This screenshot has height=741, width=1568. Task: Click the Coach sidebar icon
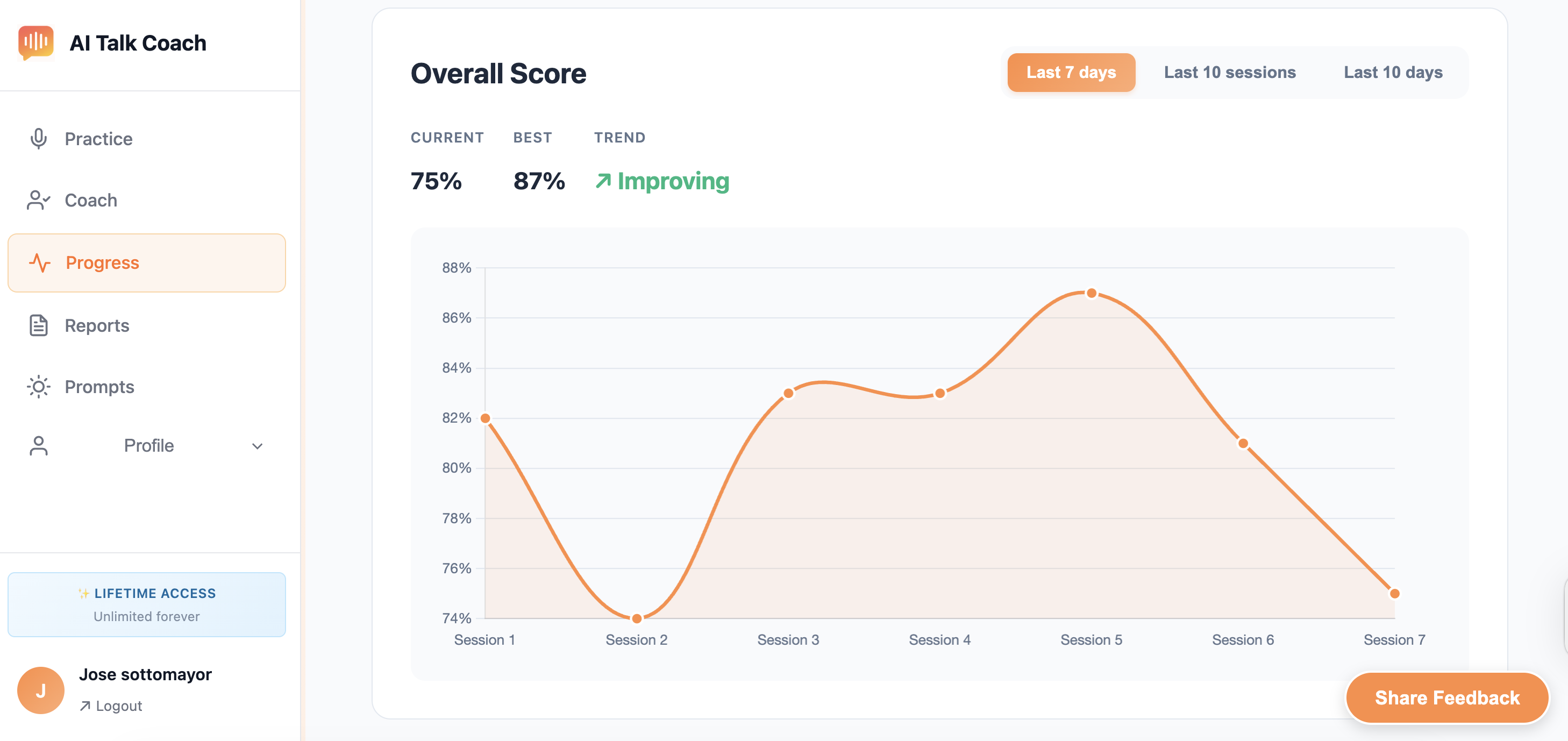[38, 201]
